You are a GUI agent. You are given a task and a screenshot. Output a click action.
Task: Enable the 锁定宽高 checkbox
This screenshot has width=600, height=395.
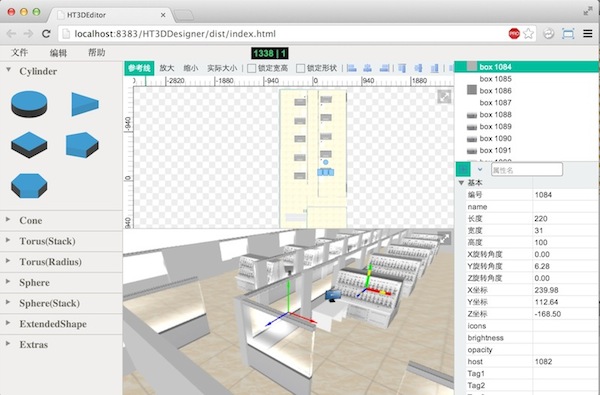[251, 69]
